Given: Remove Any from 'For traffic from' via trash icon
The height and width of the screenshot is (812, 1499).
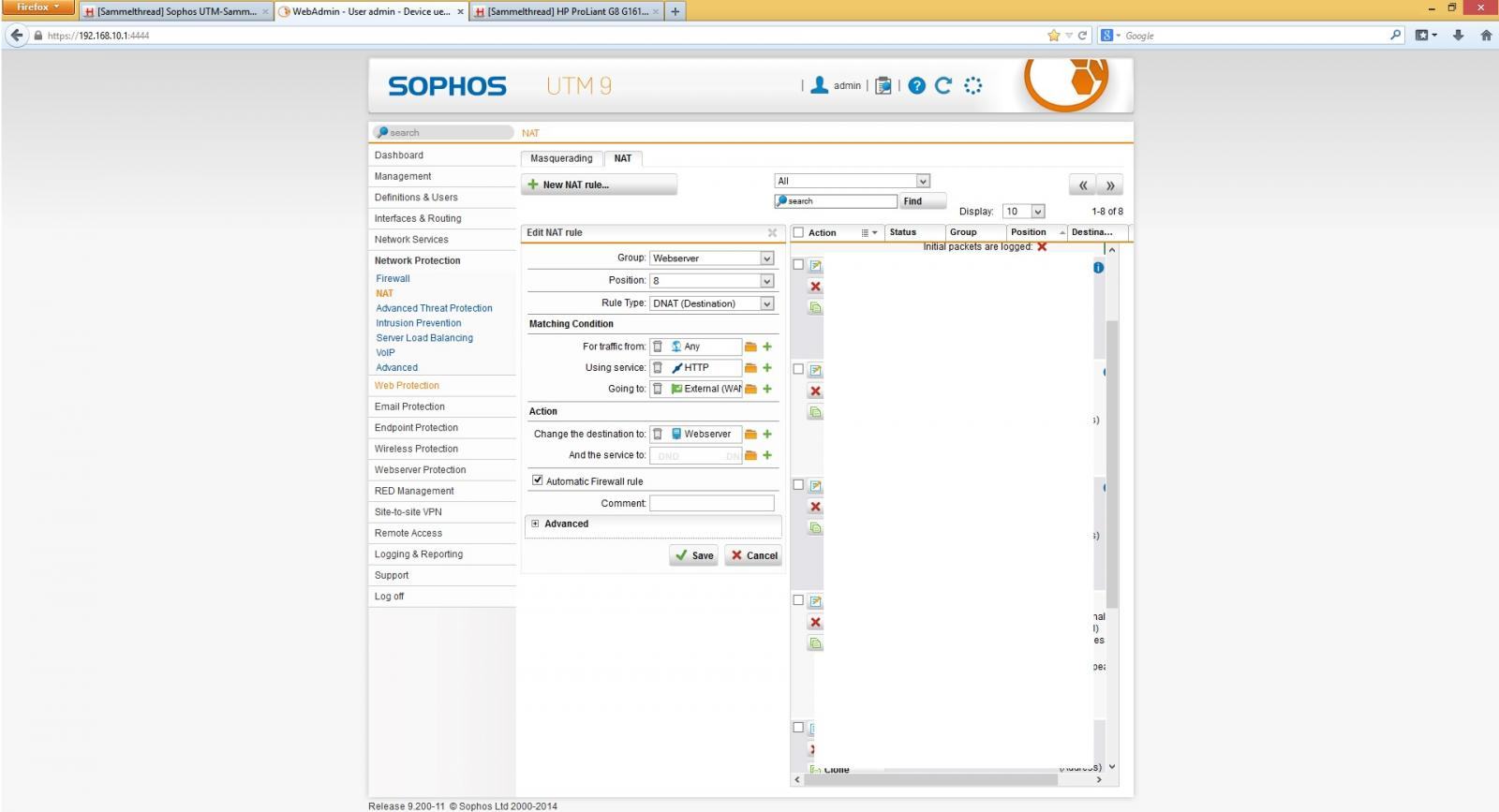Looking at the screenshot, I should pyautogui.click(x=658, y=347).
